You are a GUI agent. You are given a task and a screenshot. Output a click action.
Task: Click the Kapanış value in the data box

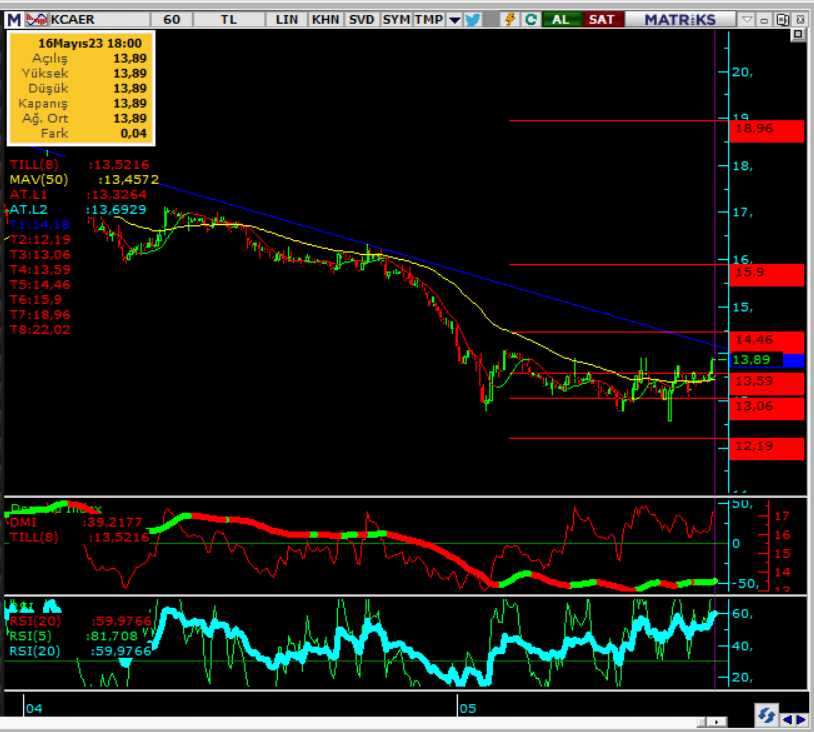pyautogui.click(x=130, y=103)
